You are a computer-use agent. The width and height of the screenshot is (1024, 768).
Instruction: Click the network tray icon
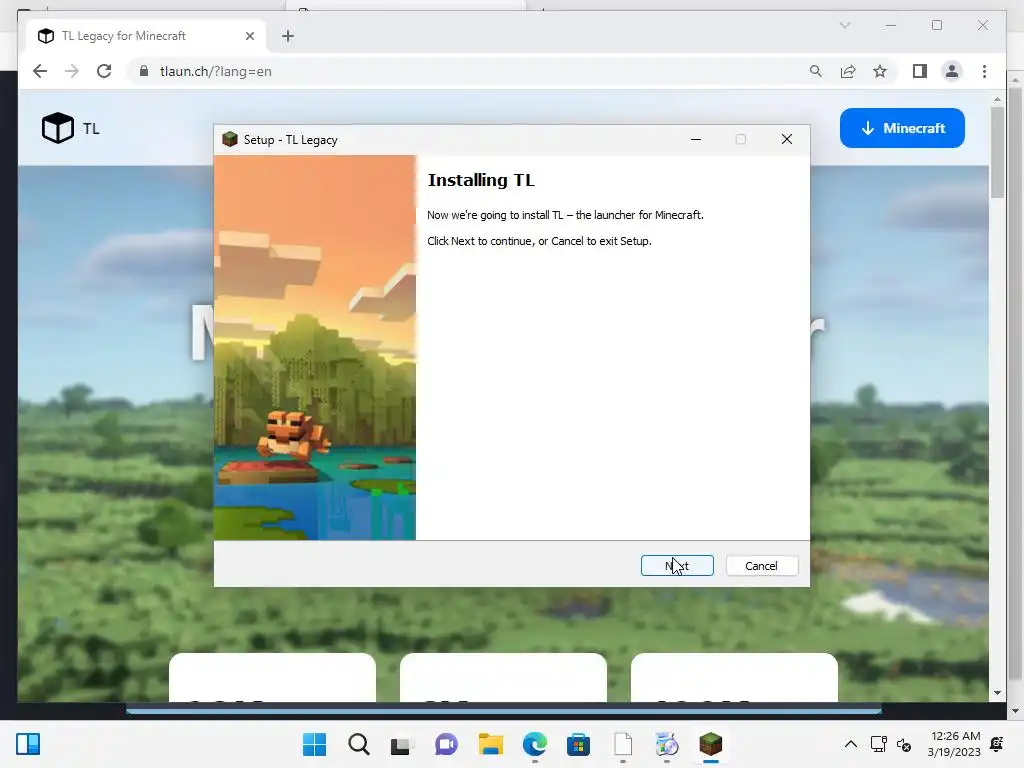coord(878,744)
